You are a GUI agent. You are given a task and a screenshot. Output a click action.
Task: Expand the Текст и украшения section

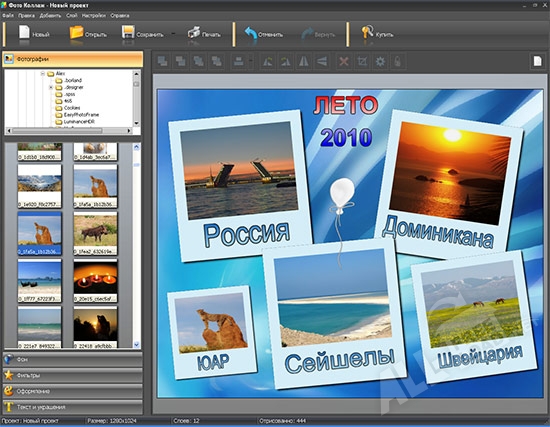coord(73,407)
